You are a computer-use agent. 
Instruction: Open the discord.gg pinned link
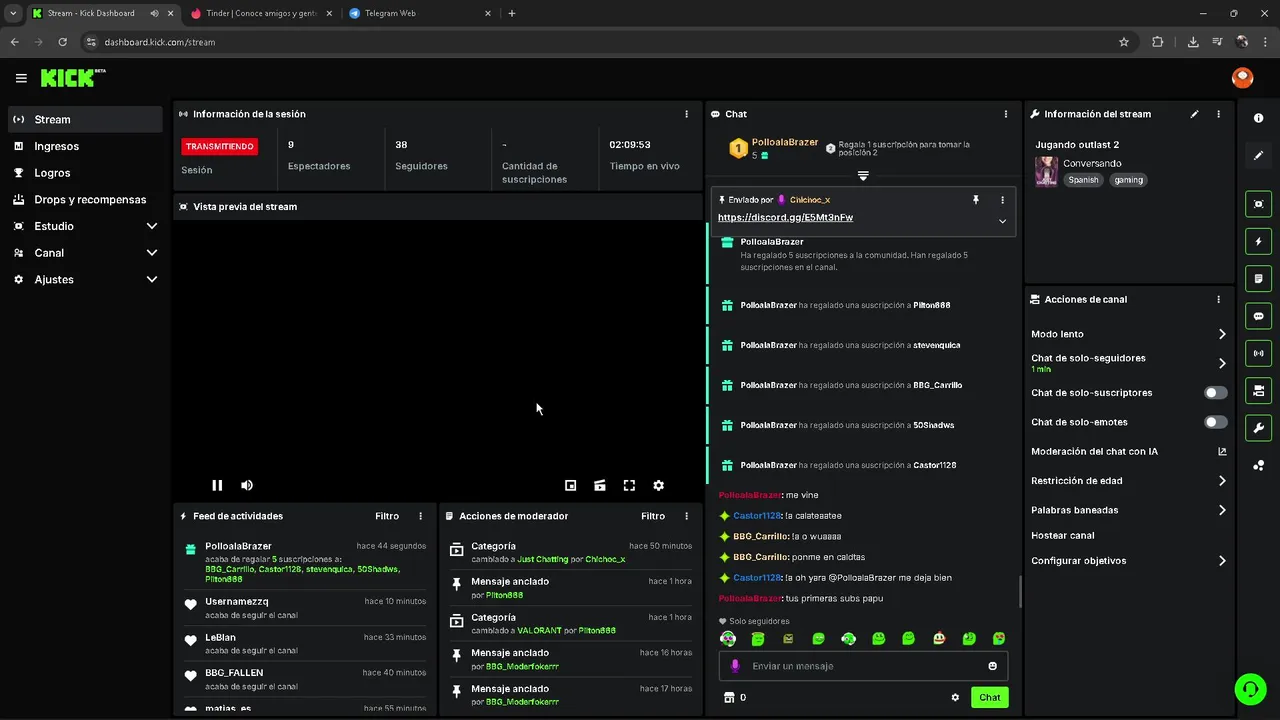[x=785, y=217]
